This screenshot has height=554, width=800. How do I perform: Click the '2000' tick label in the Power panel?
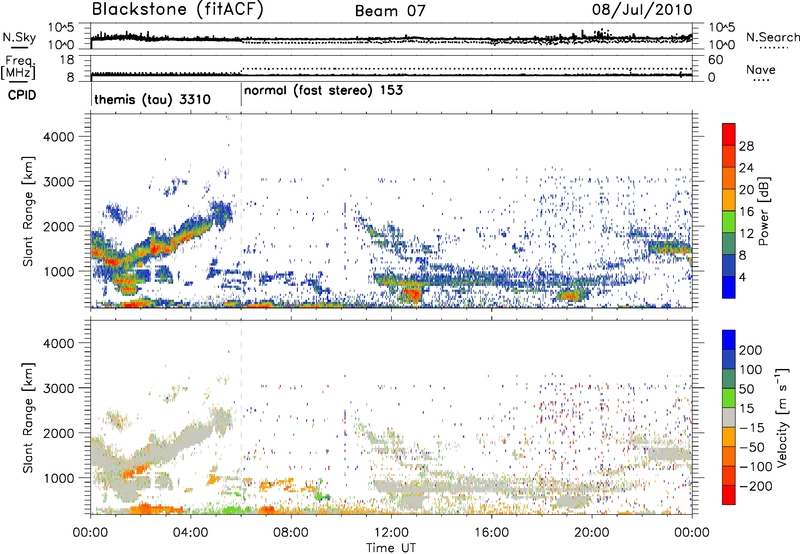tap(58, 226)
